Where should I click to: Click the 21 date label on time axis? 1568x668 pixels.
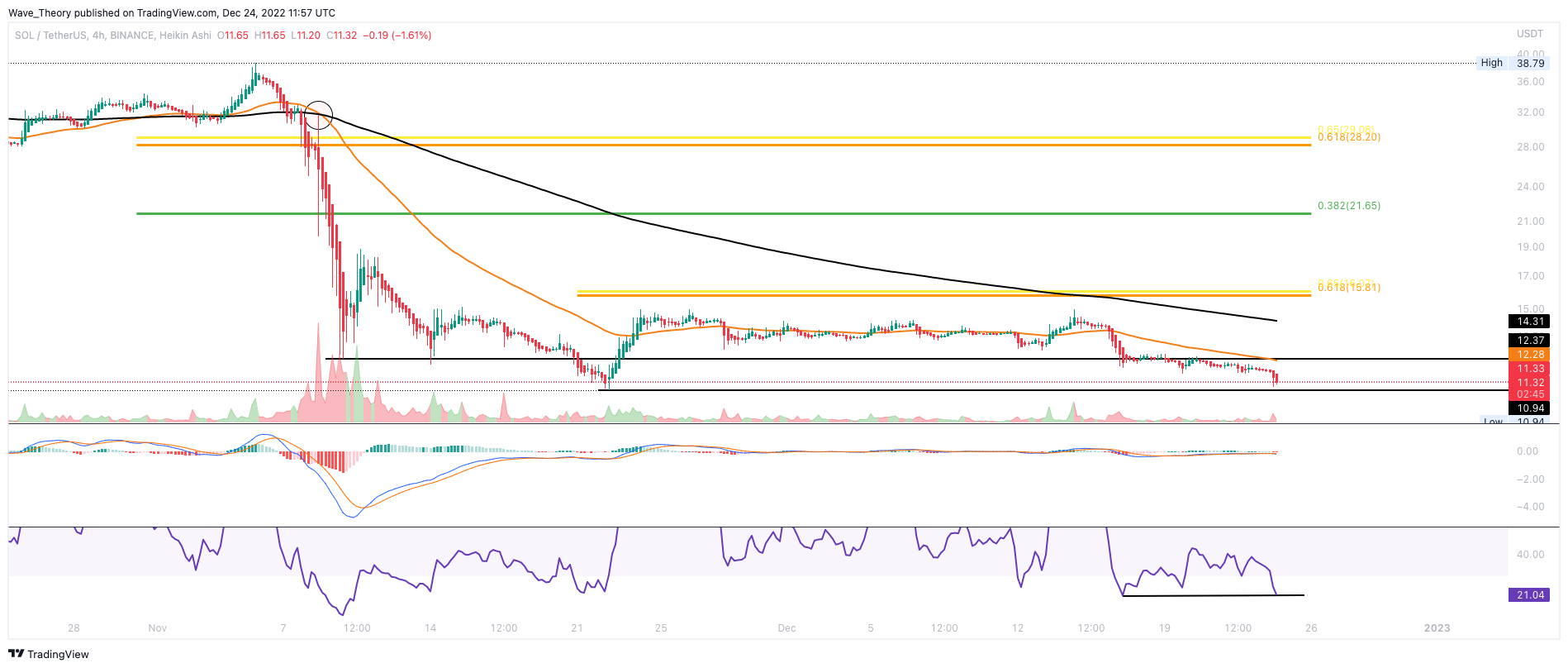click(x=577, y=628)
